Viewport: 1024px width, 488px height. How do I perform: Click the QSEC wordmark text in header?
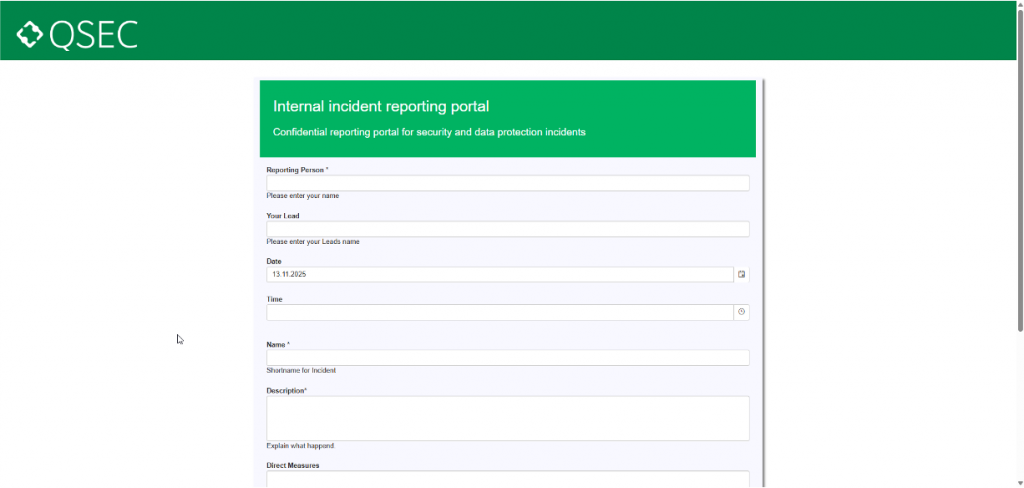click(x=93, y=34)
